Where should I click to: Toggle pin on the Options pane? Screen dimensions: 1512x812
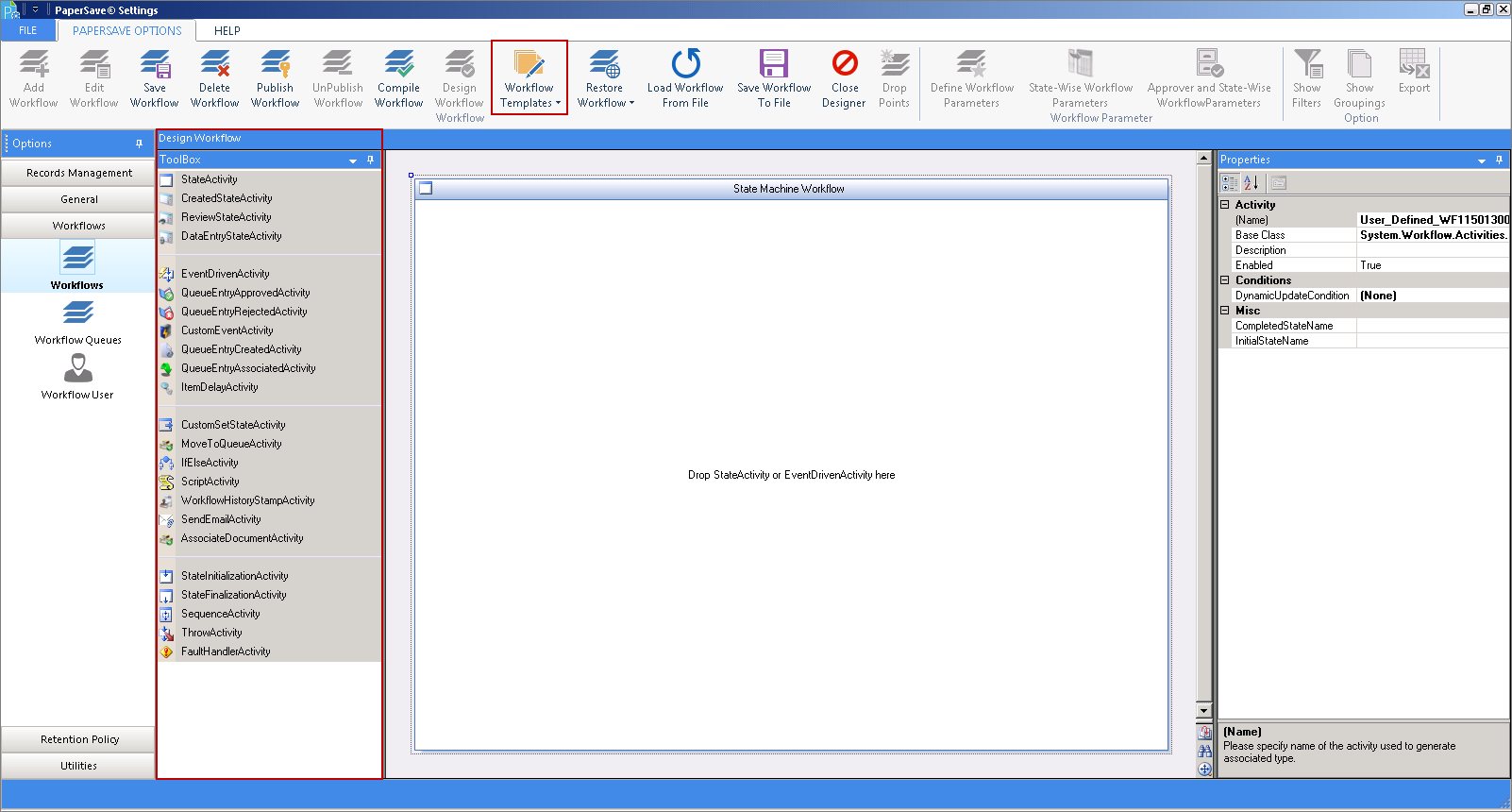(x=139, y=144)
